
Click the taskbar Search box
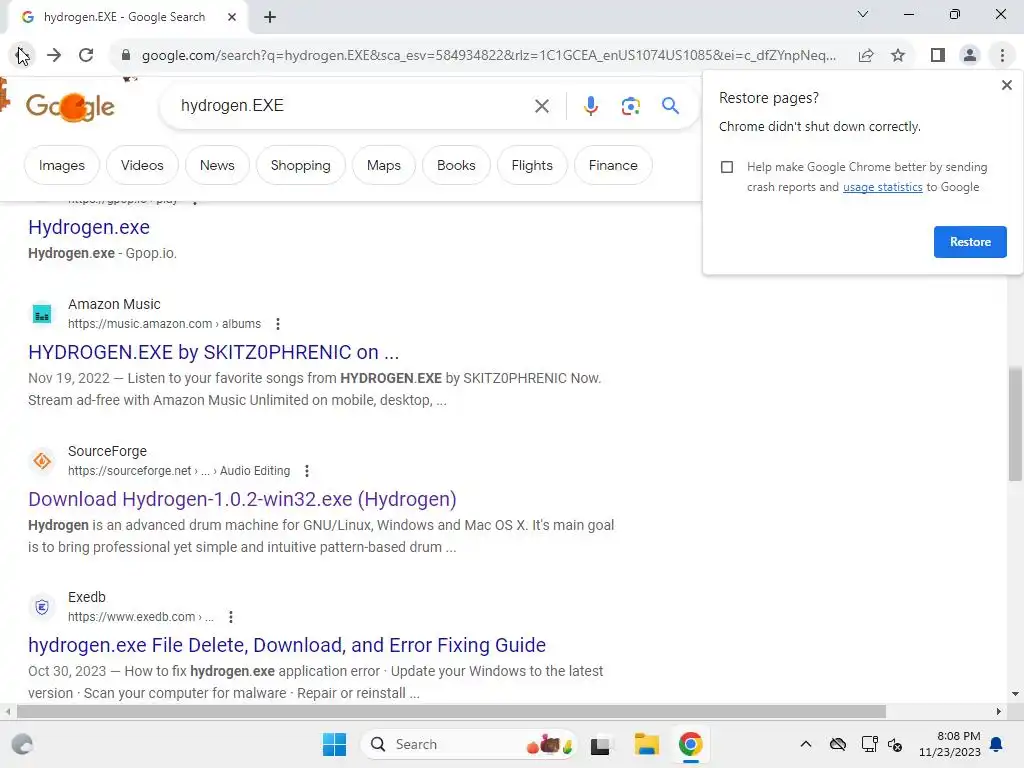pyautogui.click(x=468, y=744)
